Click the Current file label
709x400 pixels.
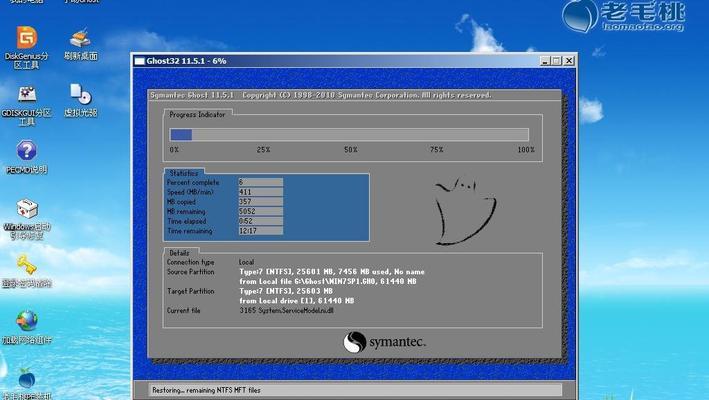click(183, 311)
